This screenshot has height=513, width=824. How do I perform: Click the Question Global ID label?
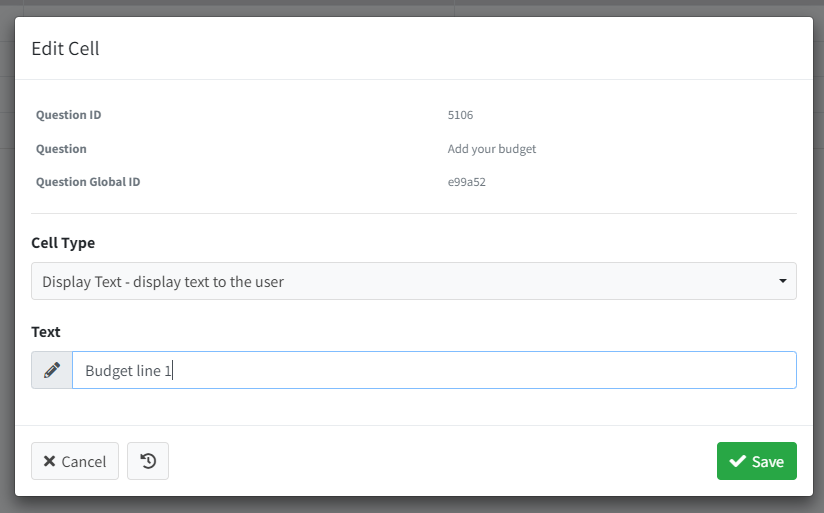(x=88, y=182)
